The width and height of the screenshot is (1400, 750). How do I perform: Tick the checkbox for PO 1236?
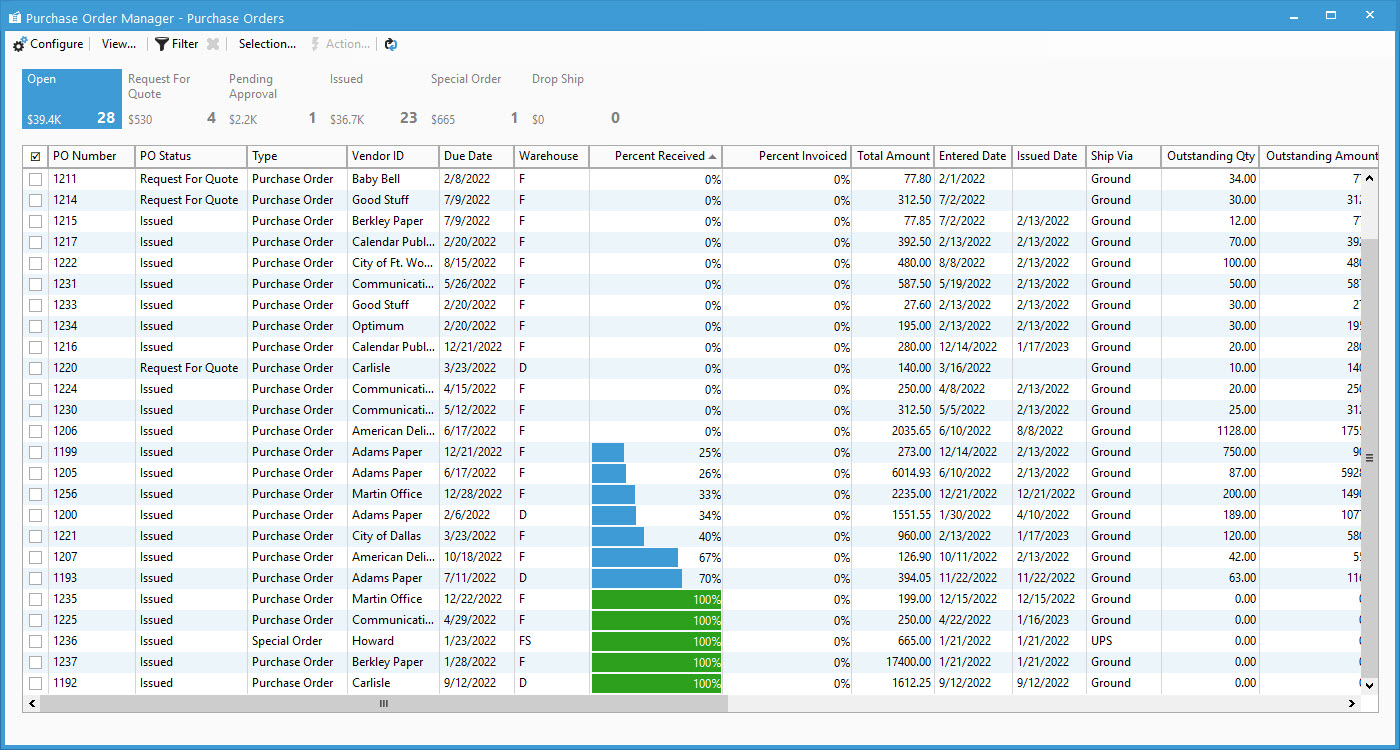[36, 641]
